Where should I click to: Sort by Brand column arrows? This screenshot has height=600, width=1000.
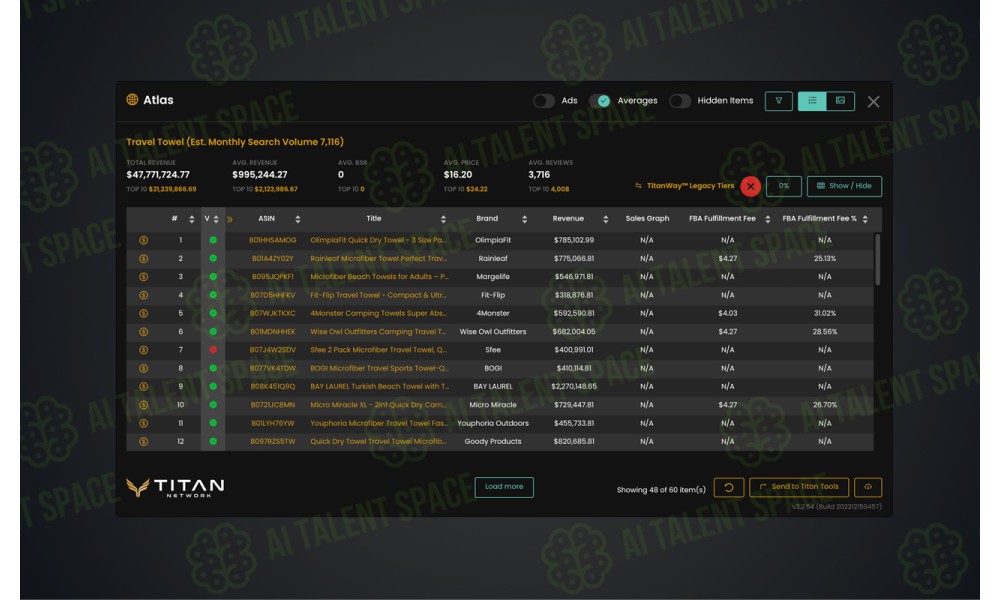point(524,219)
